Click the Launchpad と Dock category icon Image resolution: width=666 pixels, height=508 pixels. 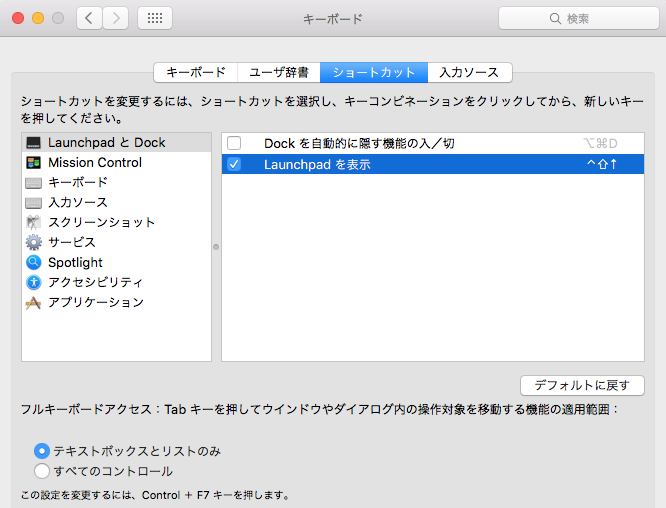(33, 143)
